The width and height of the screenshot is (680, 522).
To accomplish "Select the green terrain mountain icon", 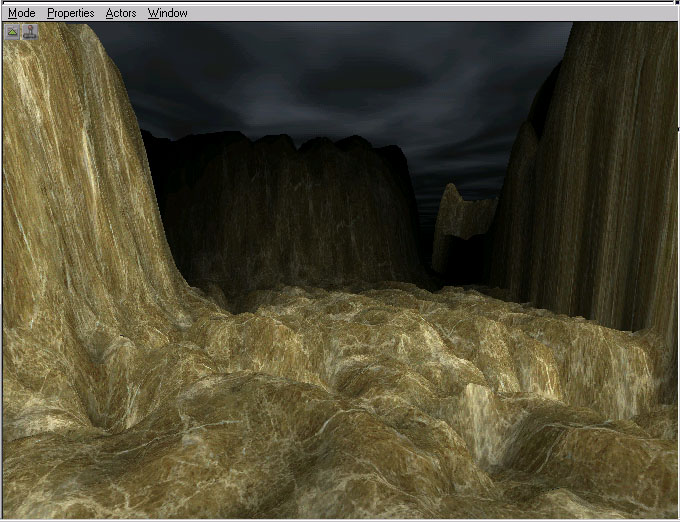I will (x=13, y=32).
